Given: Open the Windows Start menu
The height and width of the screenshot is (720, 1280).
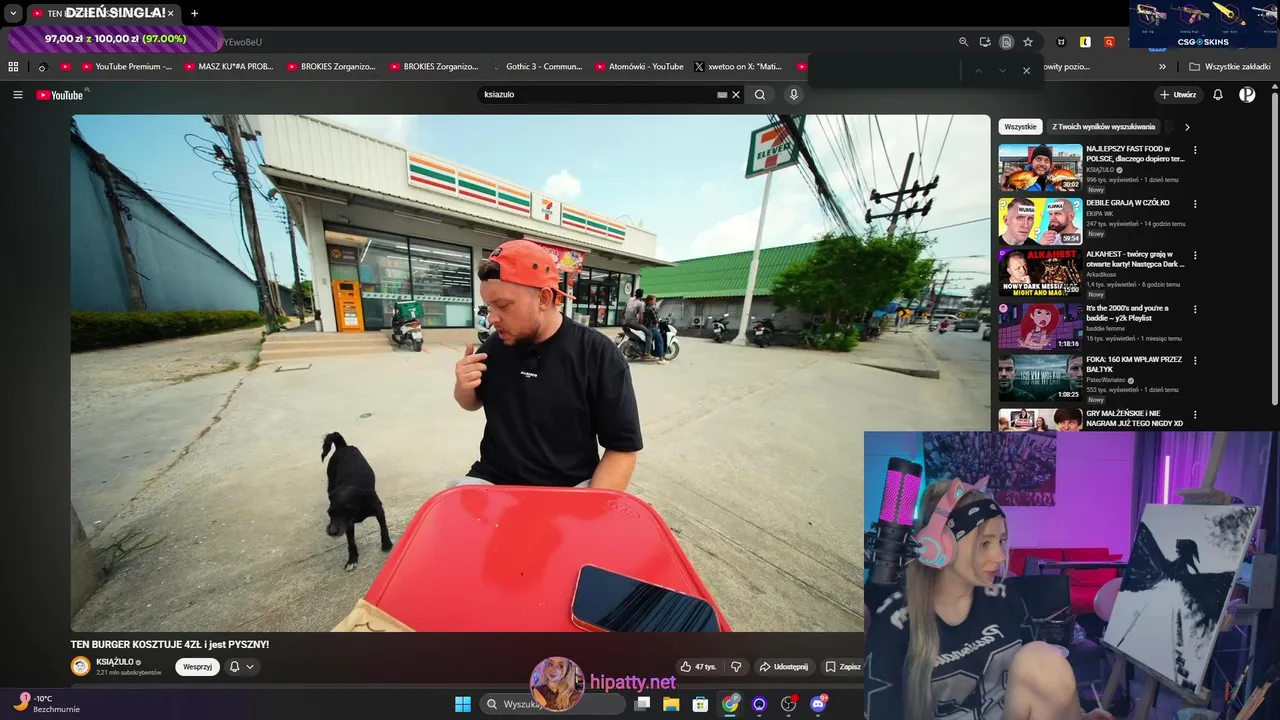Looking at the screenshot, I should (463, 704).
